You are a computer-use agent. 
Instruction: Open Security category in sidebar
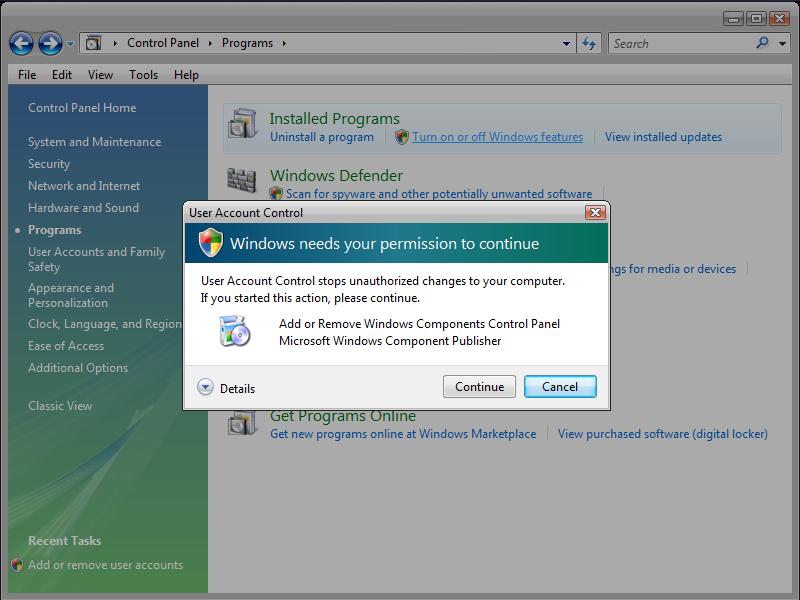point(49,164)
